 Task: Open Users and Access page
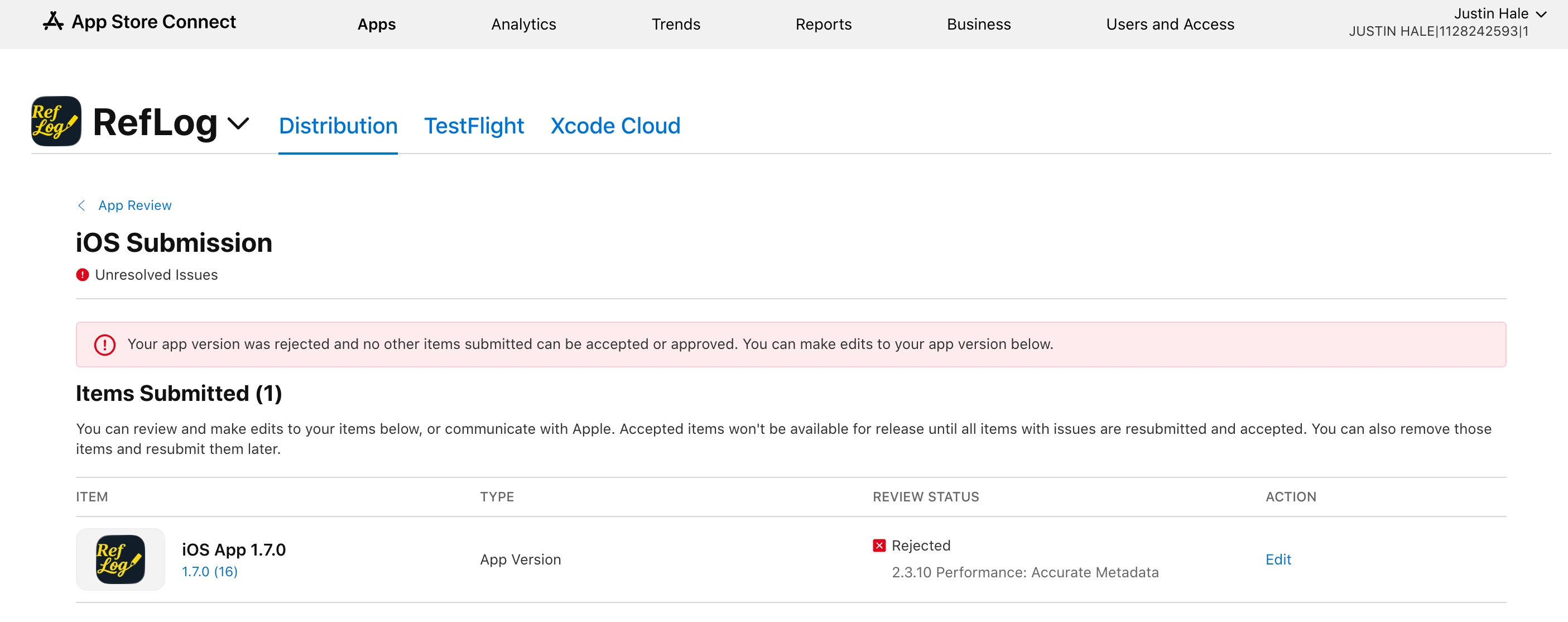(x=1170, y=25)
